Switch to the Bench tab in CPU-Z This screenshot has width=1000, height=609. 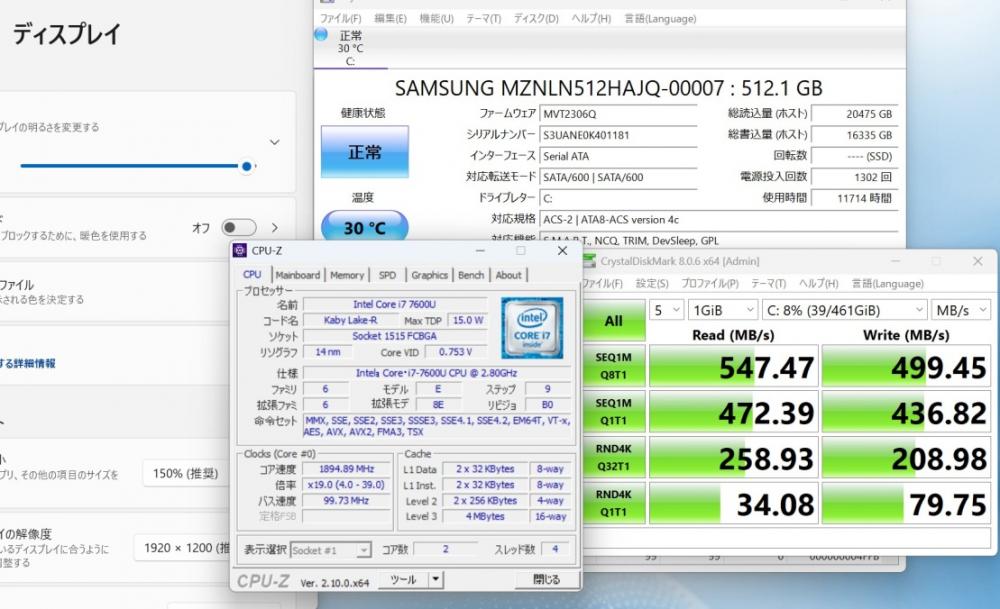point(471,275)
